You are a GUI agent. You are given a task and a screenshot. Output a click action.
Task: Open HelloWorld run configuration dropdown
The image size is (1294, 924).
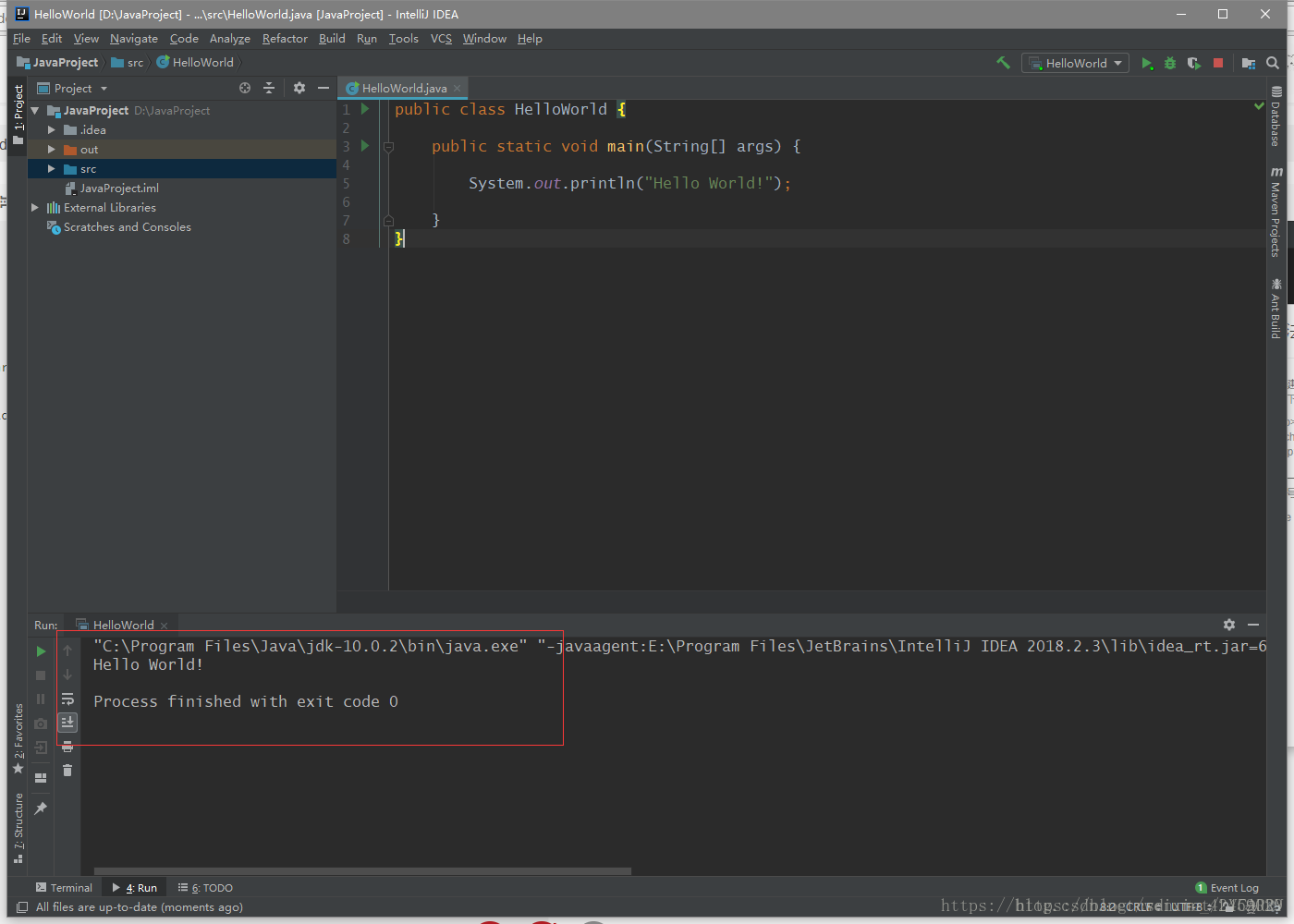[1076, 63]
